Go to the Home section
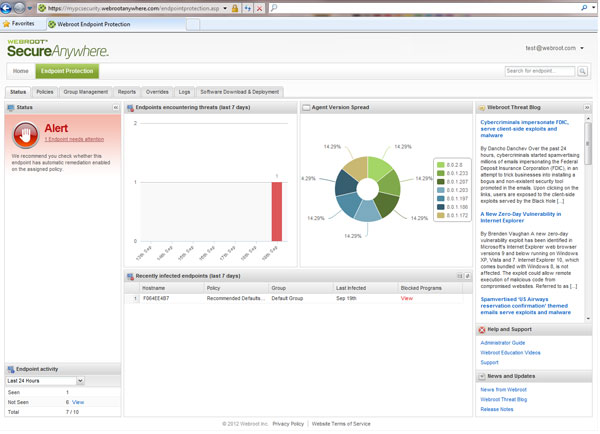600x434 pixels. pyautogui.click(x=21, y=71)
